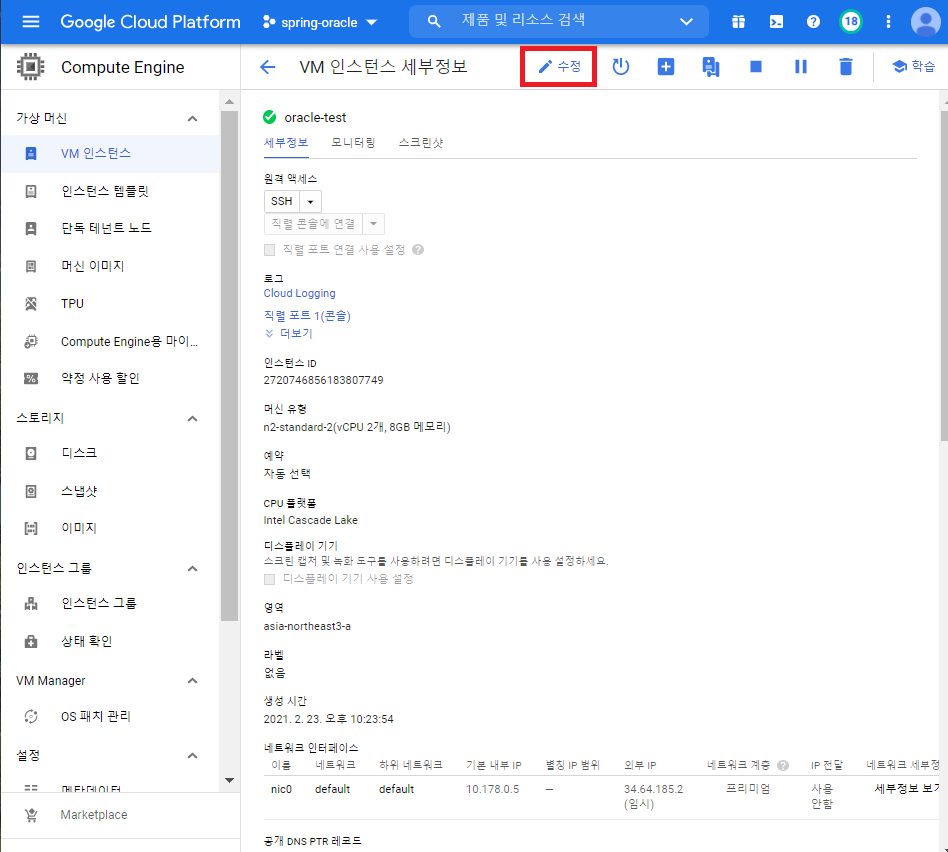Click the internal IP 10.178.0.5
The image size is (948, 852).
[x=492, y=789]
